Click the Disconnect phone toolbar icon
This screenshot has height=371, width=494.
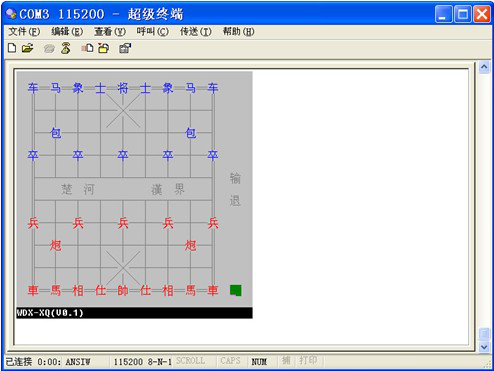click(x=66, y=49)
